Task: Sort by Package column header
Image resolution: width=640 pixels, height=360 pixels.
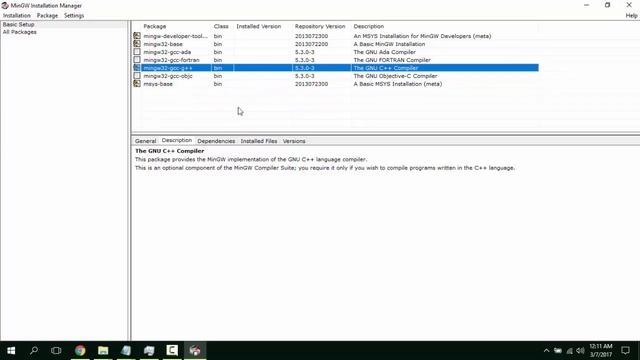Action: [155, 26]
